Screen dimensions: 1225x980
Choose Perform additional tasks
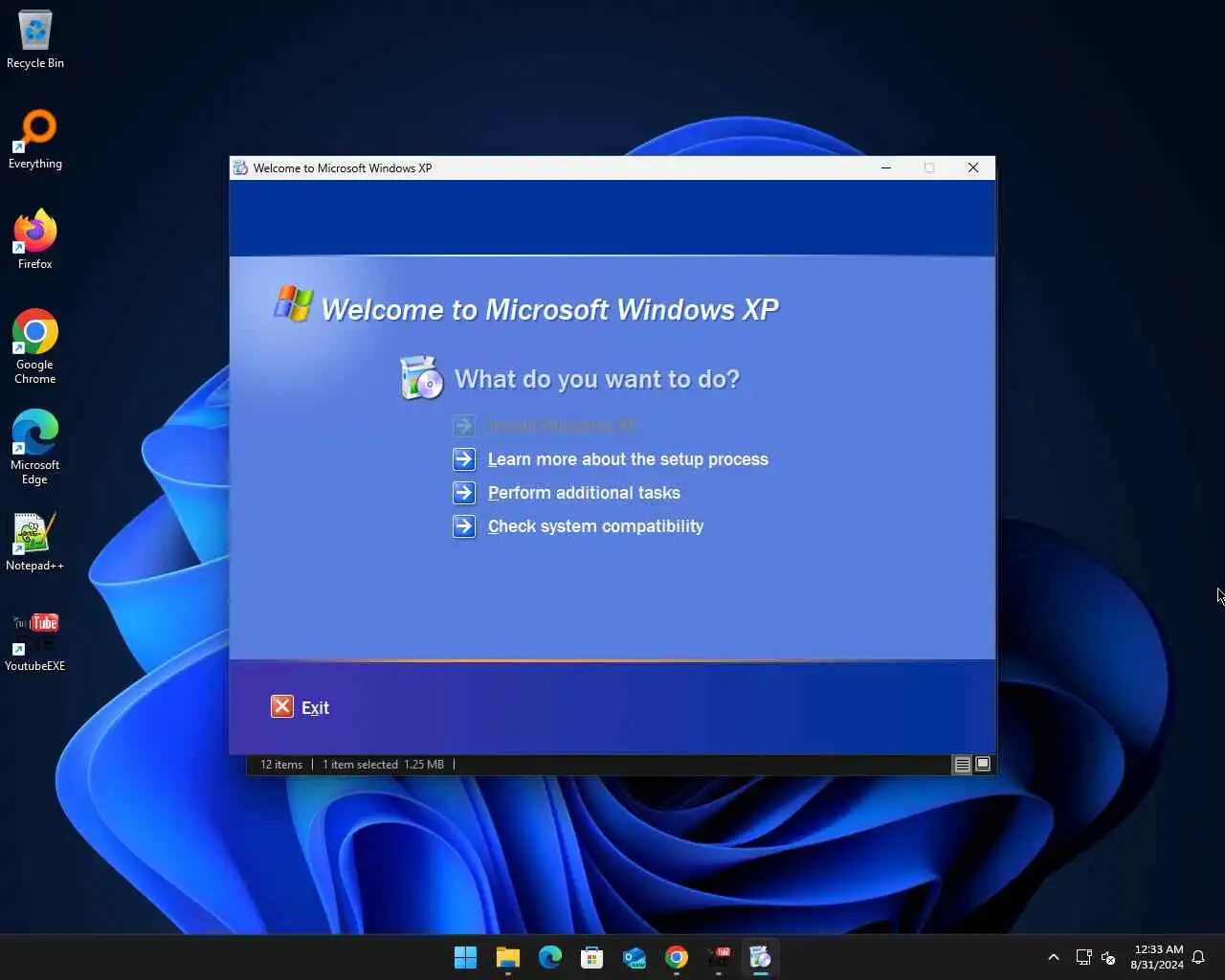click(x=584, y=493)
